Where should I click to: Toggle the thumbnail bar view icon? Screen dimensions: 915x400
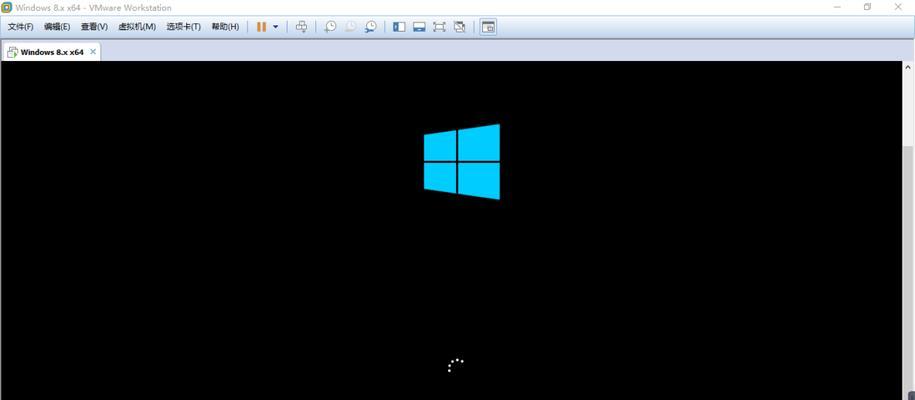[419, 27]
